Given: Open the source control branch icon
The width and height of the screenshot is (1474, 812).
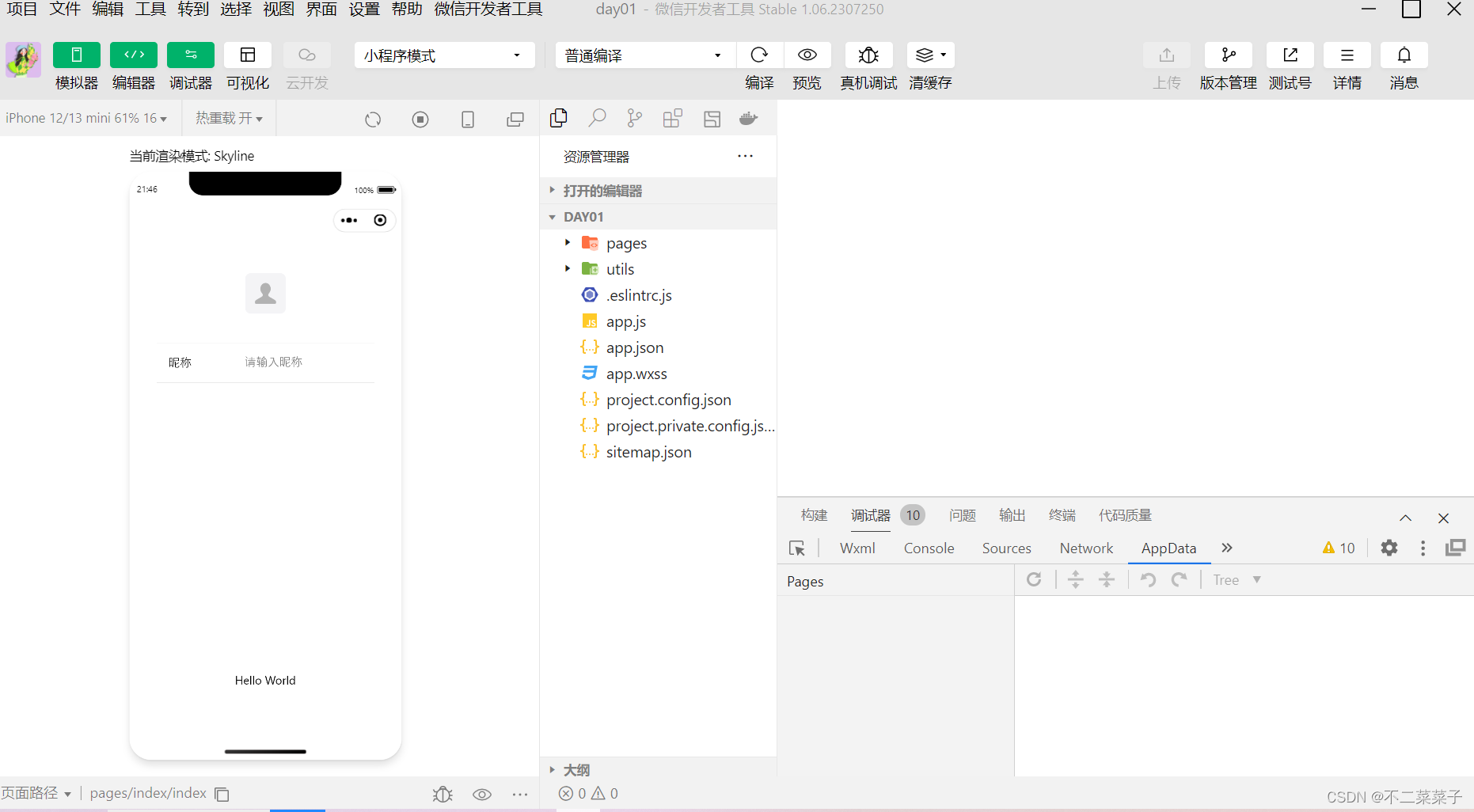Looking at the screenshot, I should (635, 119).
